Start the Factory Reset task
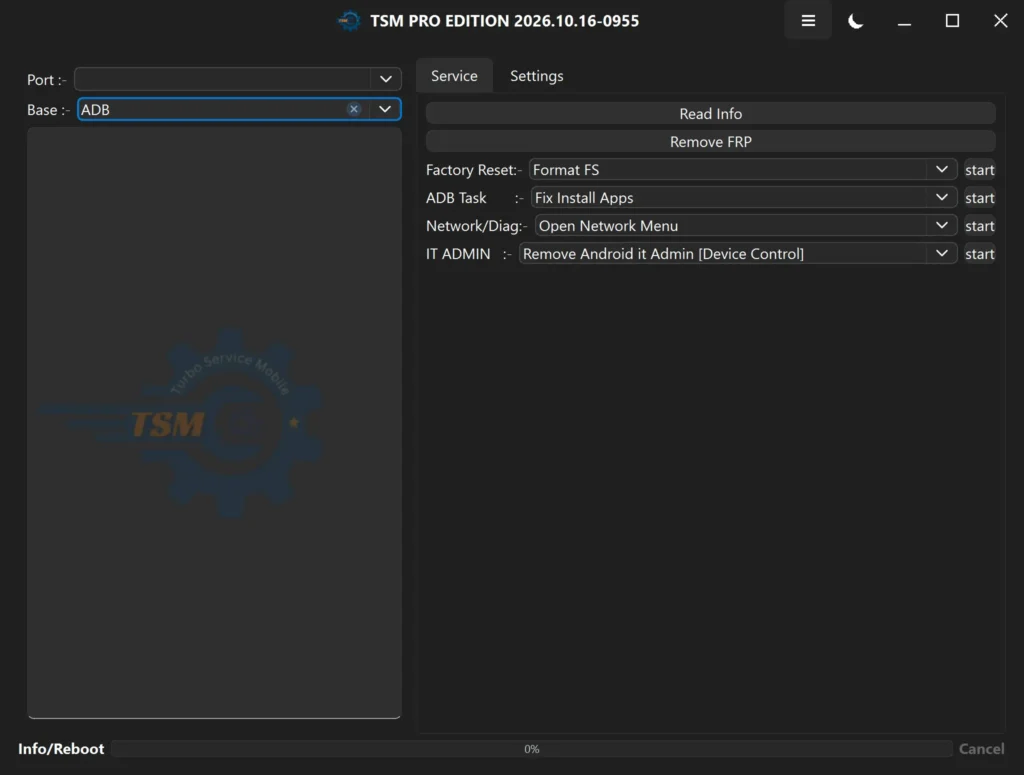 (x=980, y=170)
